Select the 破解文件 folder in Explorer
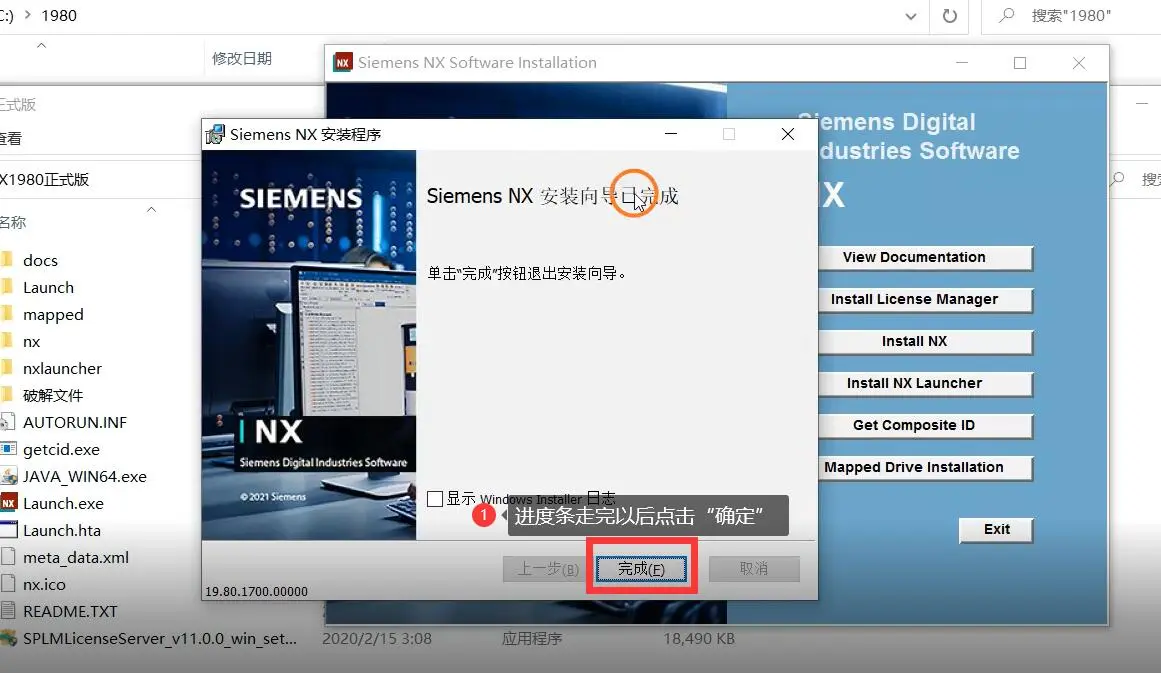Screen dimensions: 1161x673 coord(53,395)
